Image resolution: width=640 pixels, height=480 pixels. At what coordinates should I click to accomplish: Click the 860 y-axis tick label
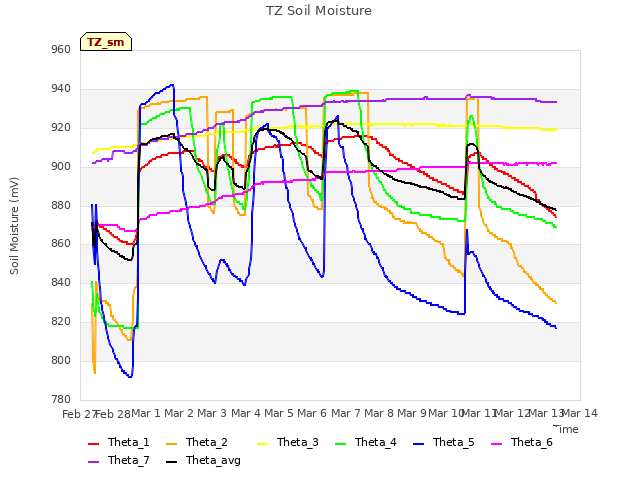click(x=61, y=244)
